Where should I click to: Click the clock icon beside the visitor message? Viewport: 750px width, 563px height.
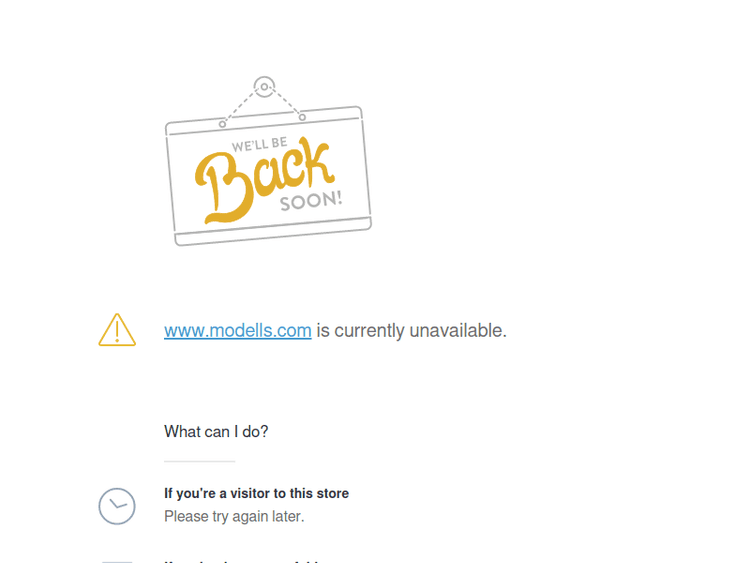[x=117, y=506]
